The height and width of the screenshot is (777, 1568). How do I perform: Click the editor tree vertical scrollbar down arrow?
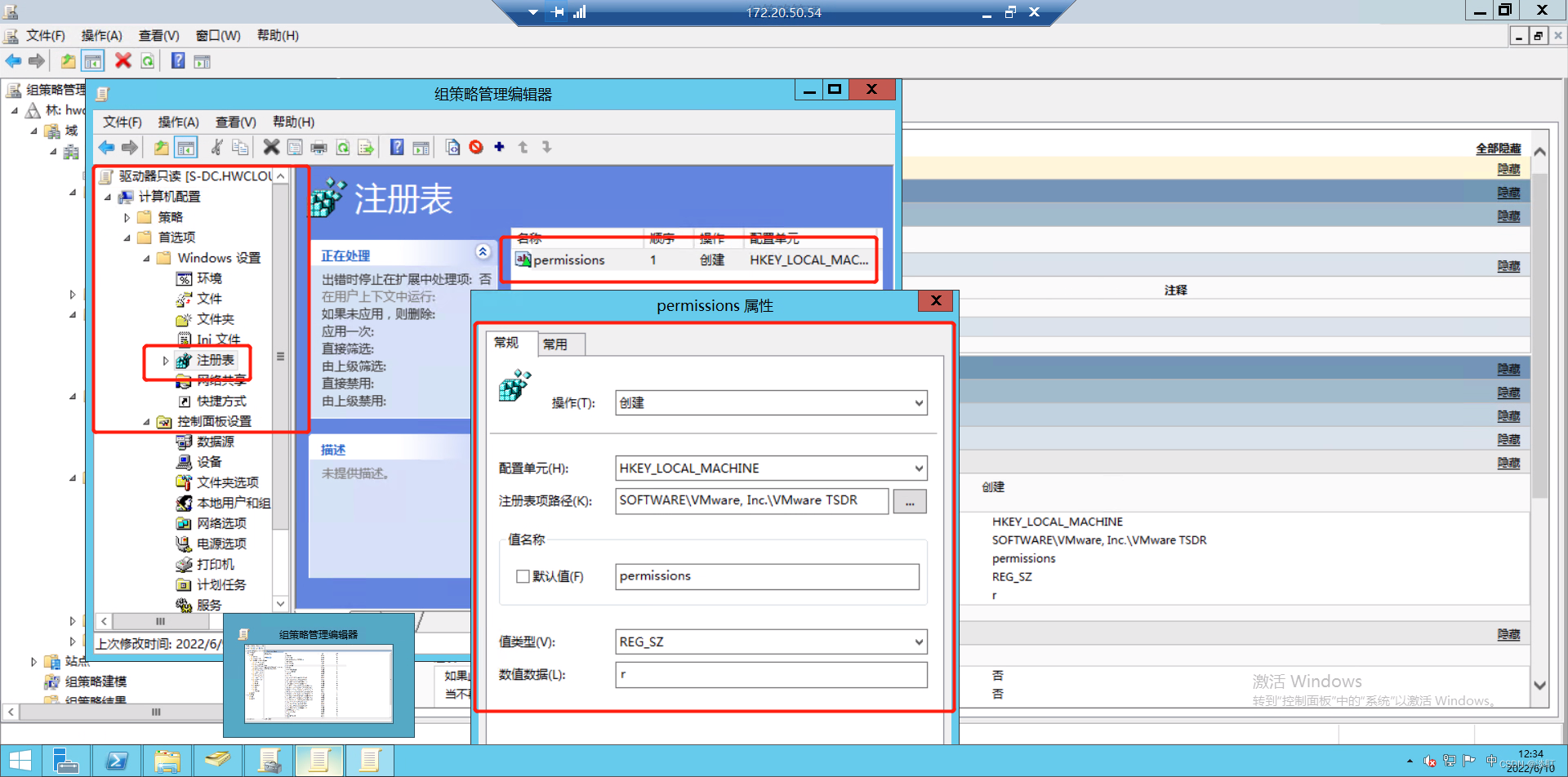coord(280,604)
